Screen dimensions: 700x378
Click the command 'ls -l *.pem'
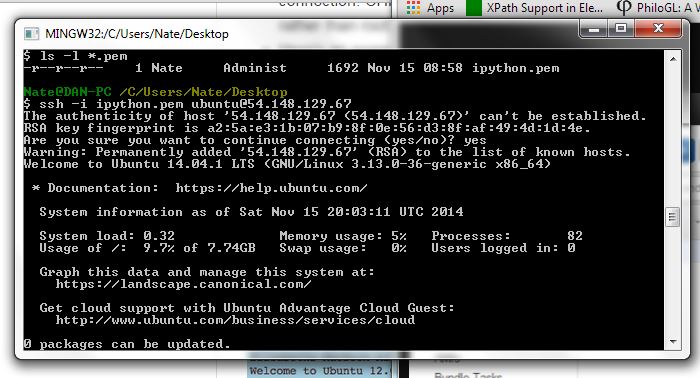click(x=83, y=56)
